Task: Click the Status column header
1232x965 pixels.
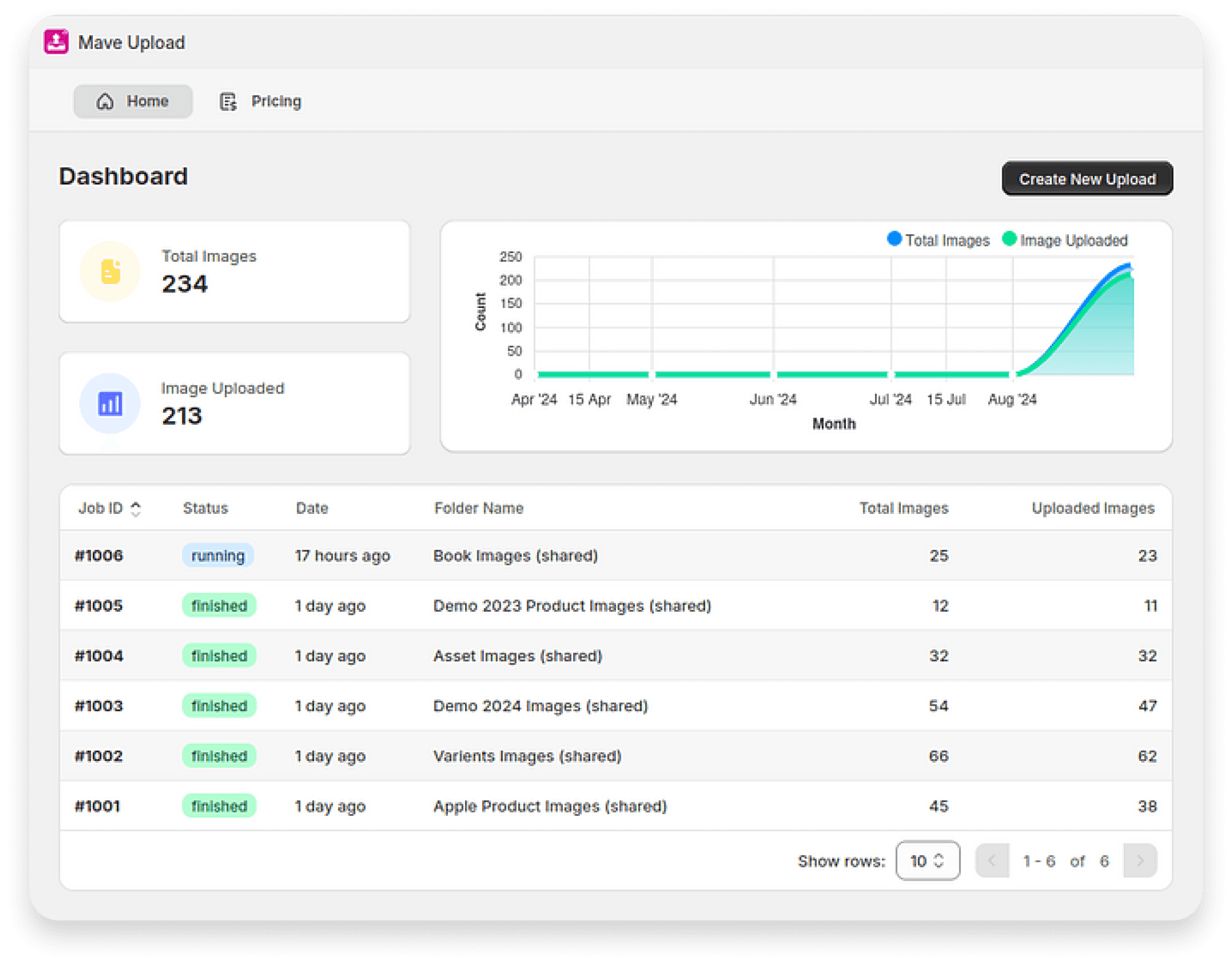Action: (x=205, y=508)
